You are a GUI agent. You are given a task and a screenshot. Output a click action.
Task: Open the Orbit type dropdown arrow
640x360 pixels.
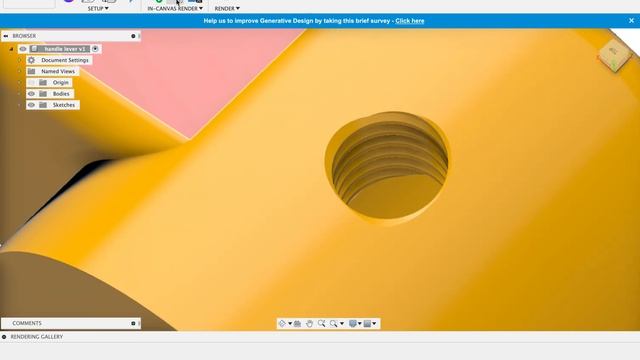point(290,324)
